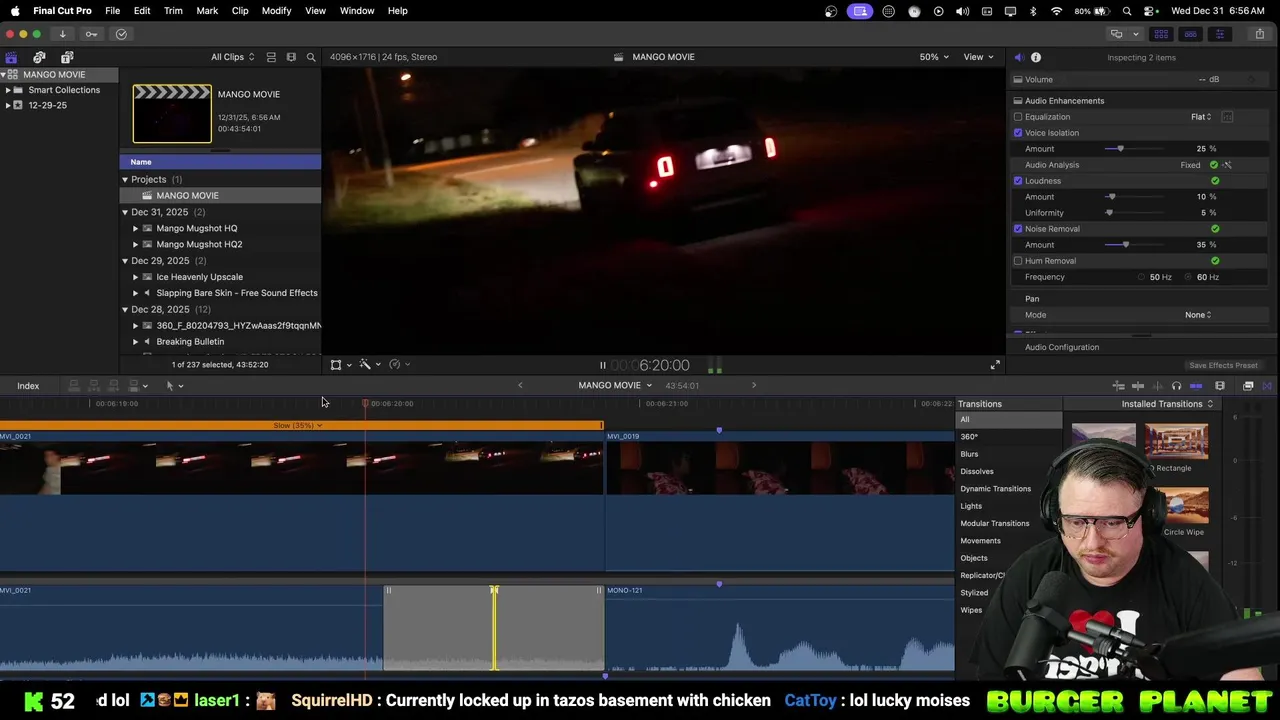
Task: Open the Trim menu
Action: tap(173, 10)
